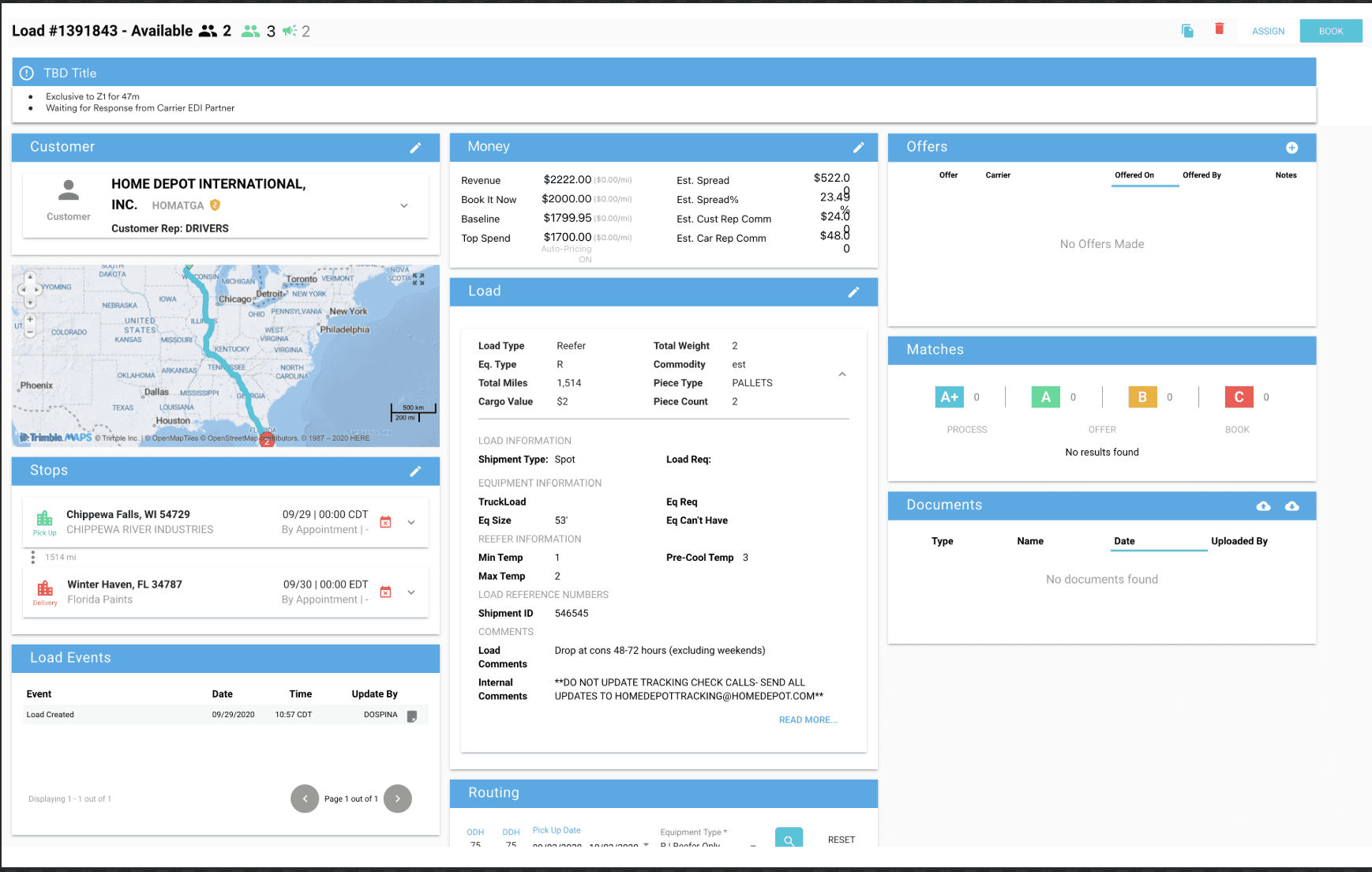This screenshot has height=872, width=1372.
Task: Pan the map downward
Action: click(x=30, y=303)
